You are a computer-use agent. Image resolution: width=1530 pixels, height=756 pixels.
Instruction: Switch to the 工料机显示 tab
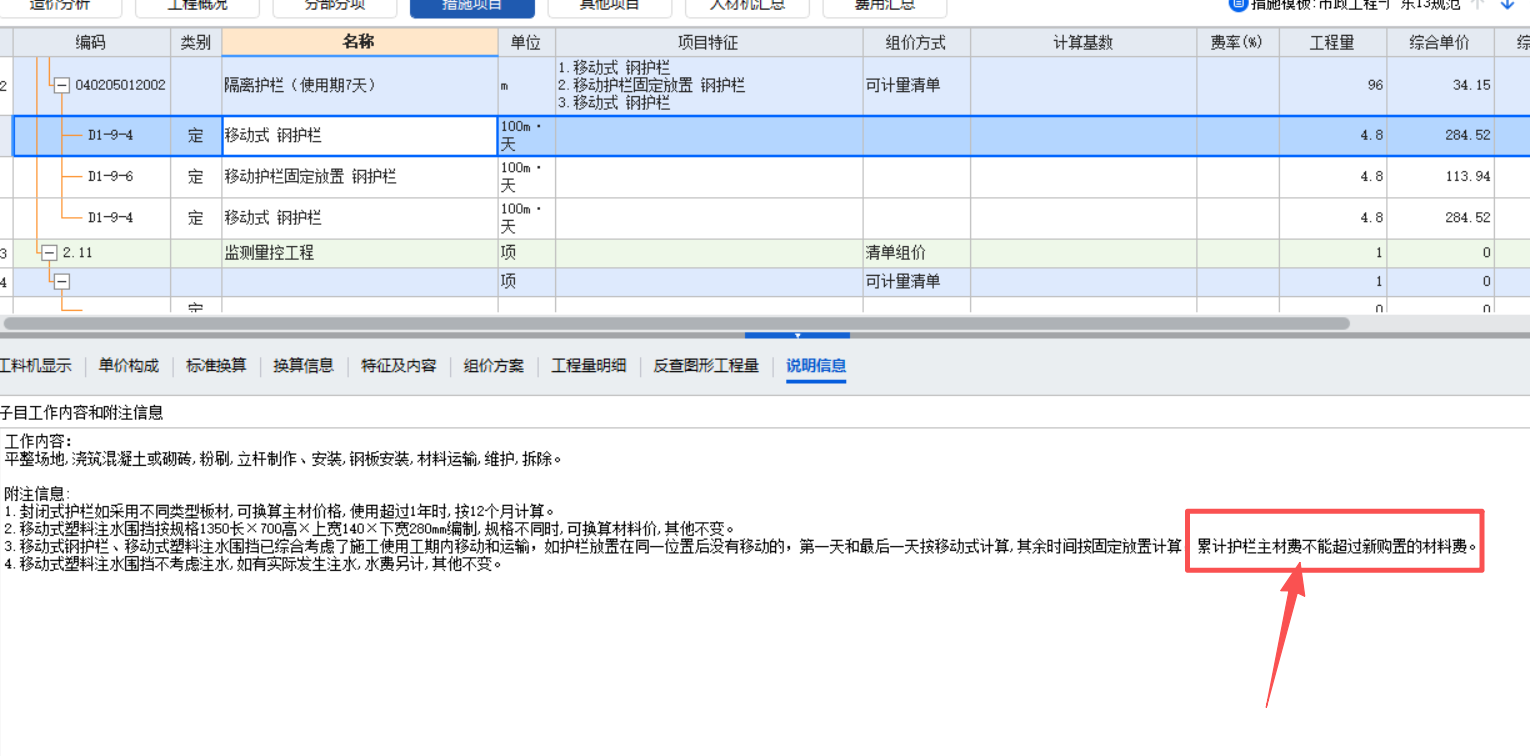pos(36,366)
